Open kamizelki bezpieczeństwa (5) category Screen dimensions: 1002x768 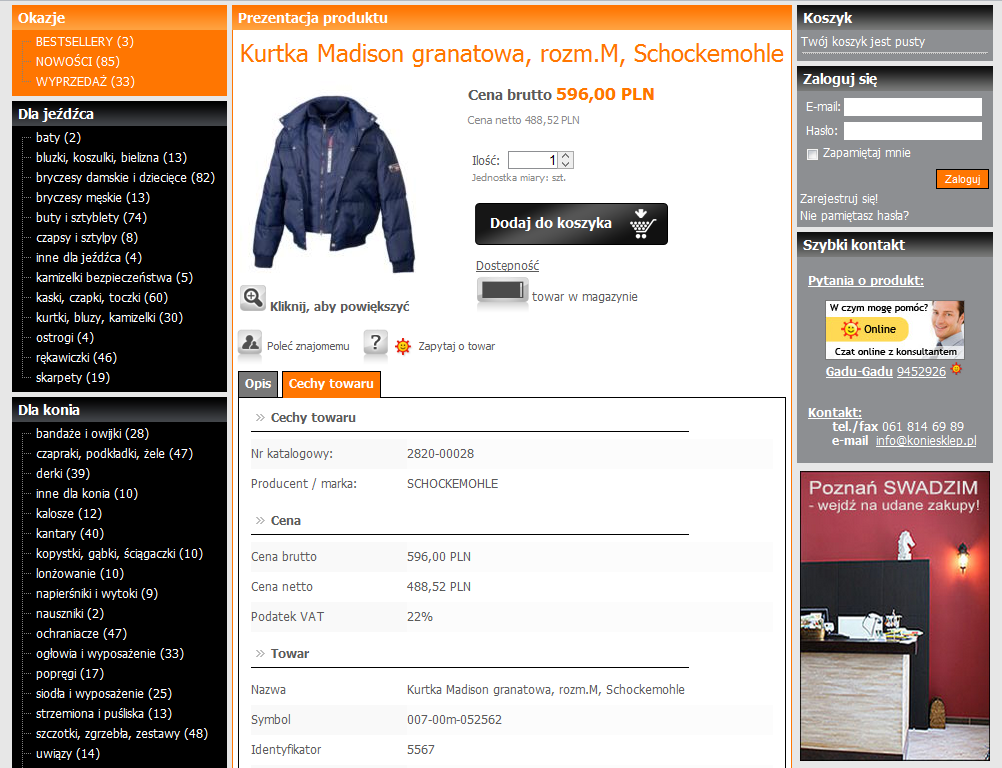pos(114,277)
